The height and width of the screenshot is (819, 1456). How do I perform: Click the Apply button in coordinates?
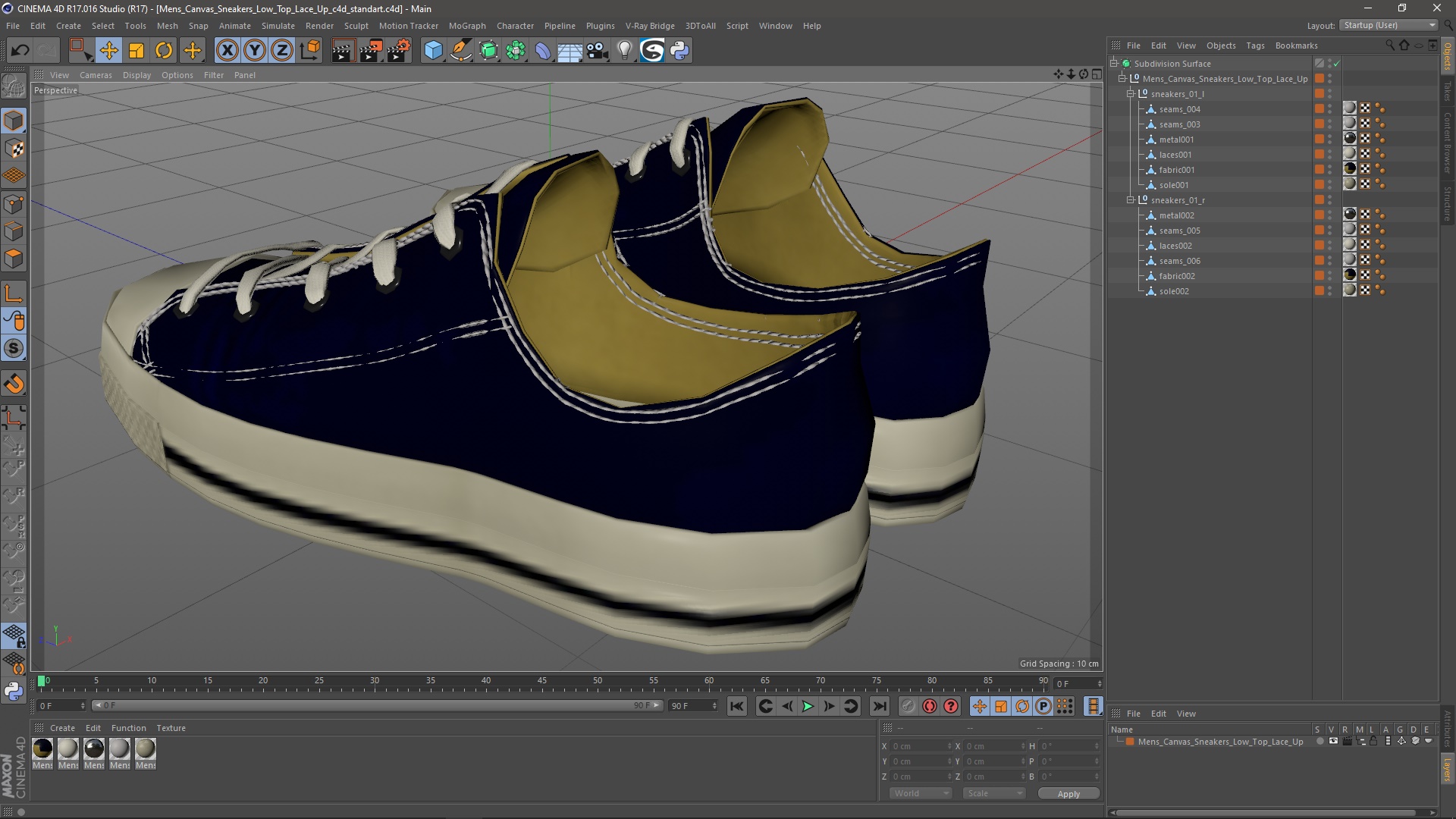pos(1068,794)
